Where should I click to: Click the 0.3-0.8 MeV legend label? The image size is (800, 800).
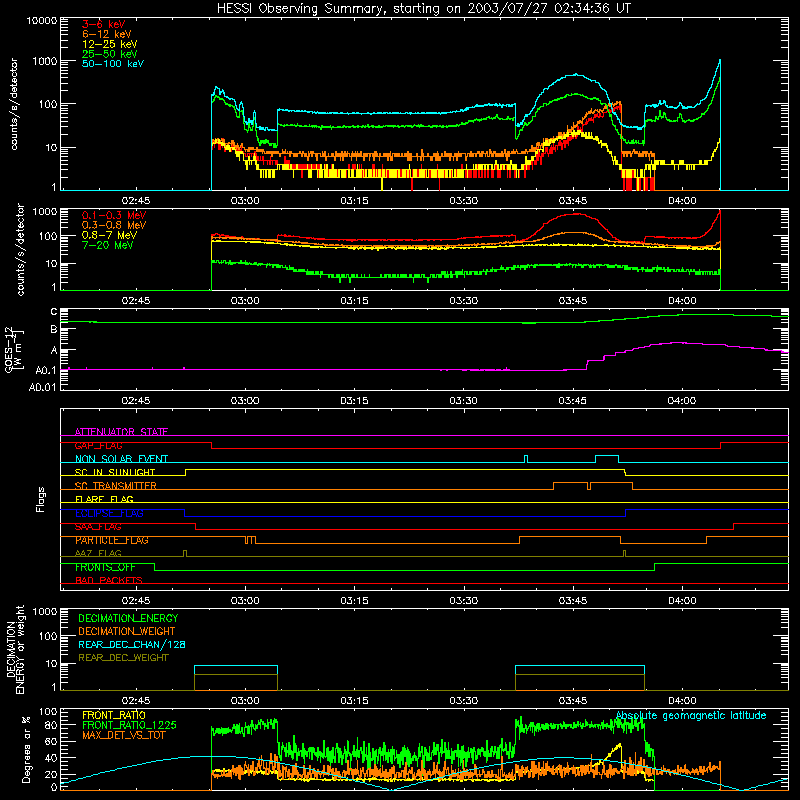(114, 225)
